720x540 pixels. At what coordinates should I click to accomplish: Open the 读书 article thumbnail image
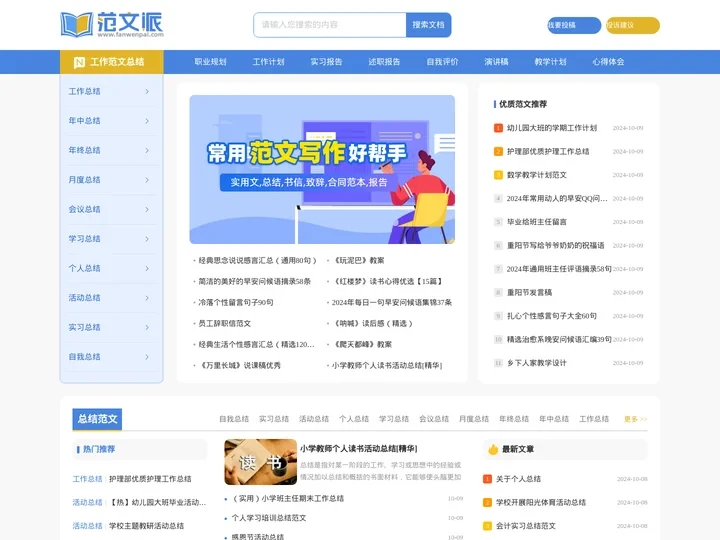260,462
